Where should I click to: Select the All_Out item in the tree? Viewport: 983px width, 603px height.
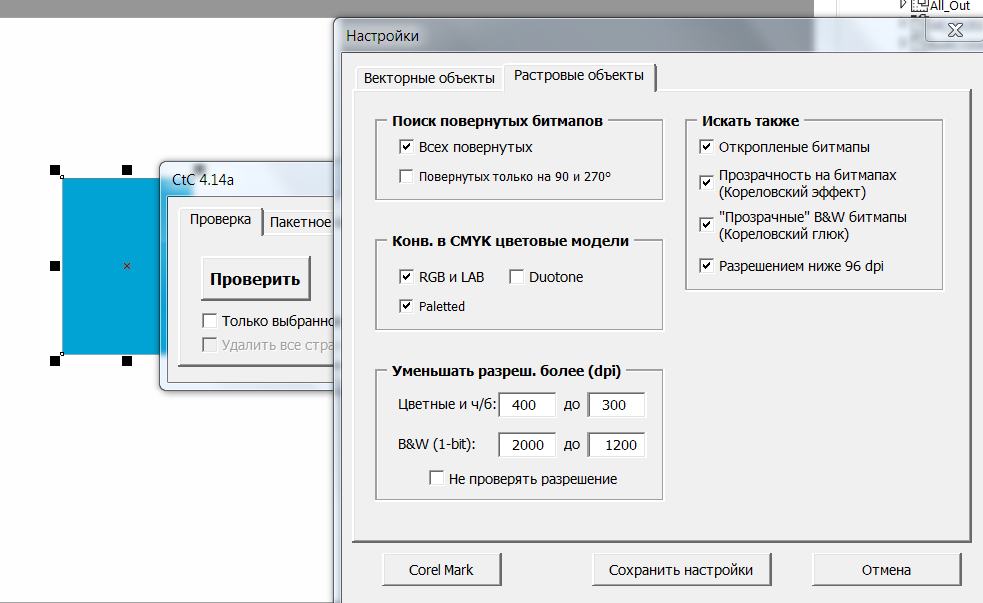pos(949,6)
